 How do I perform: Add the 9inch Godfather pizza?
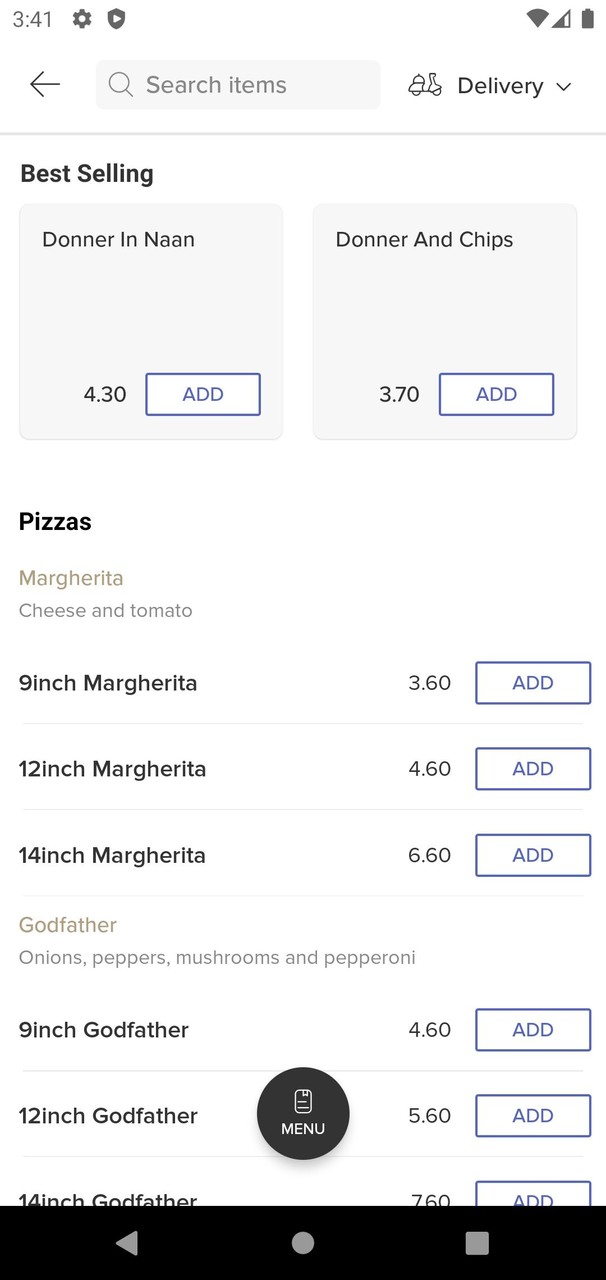coord(533,1030)
